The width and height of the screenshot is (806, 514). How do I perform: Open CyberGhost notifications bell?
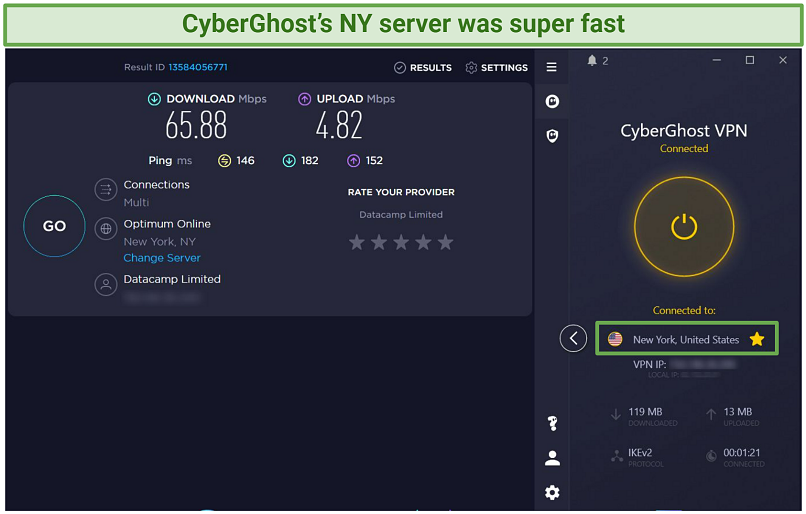pyautogui.click(x=592, y=61)
